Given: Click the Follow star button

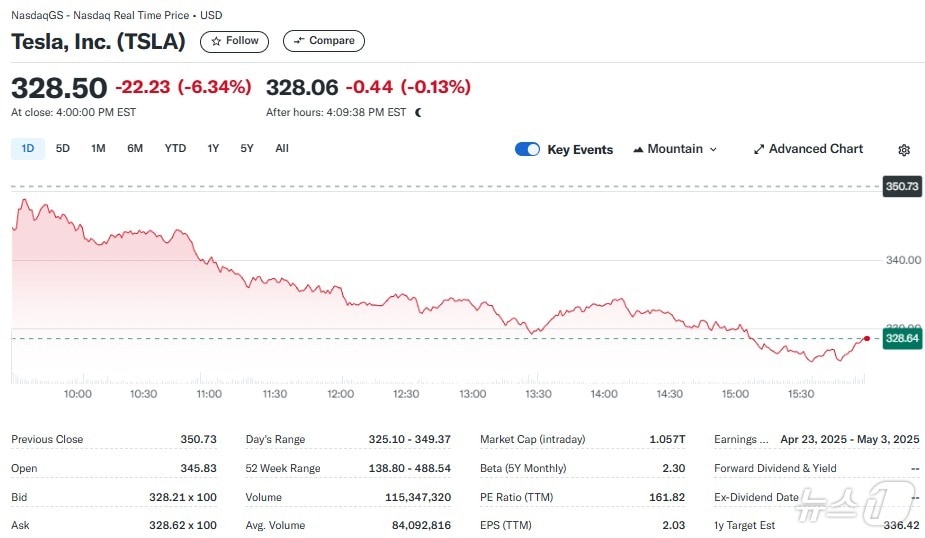Looking at the screenshot, I should 234,41.
